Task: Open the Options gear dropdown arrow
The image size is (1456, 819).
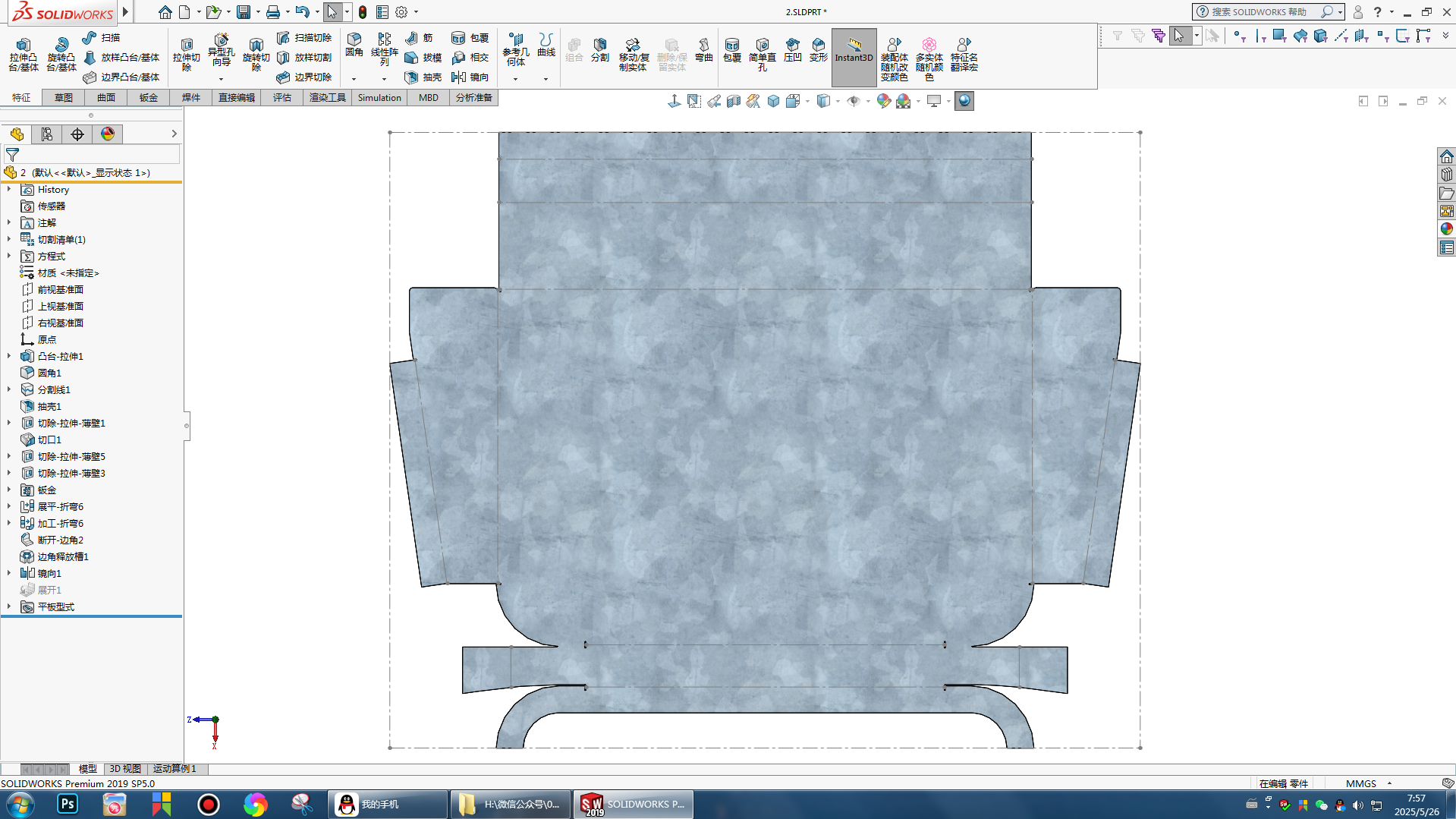Action: (x=416, y=12)
